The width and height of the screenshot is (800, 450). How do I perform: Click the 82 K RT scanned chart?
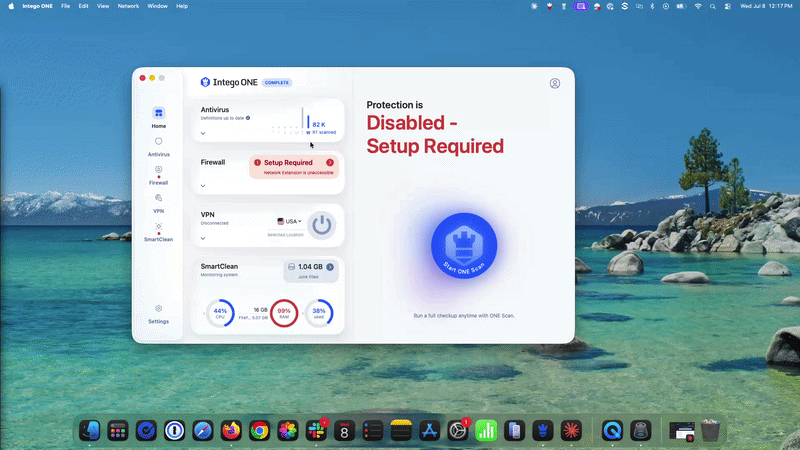point(305,121)
